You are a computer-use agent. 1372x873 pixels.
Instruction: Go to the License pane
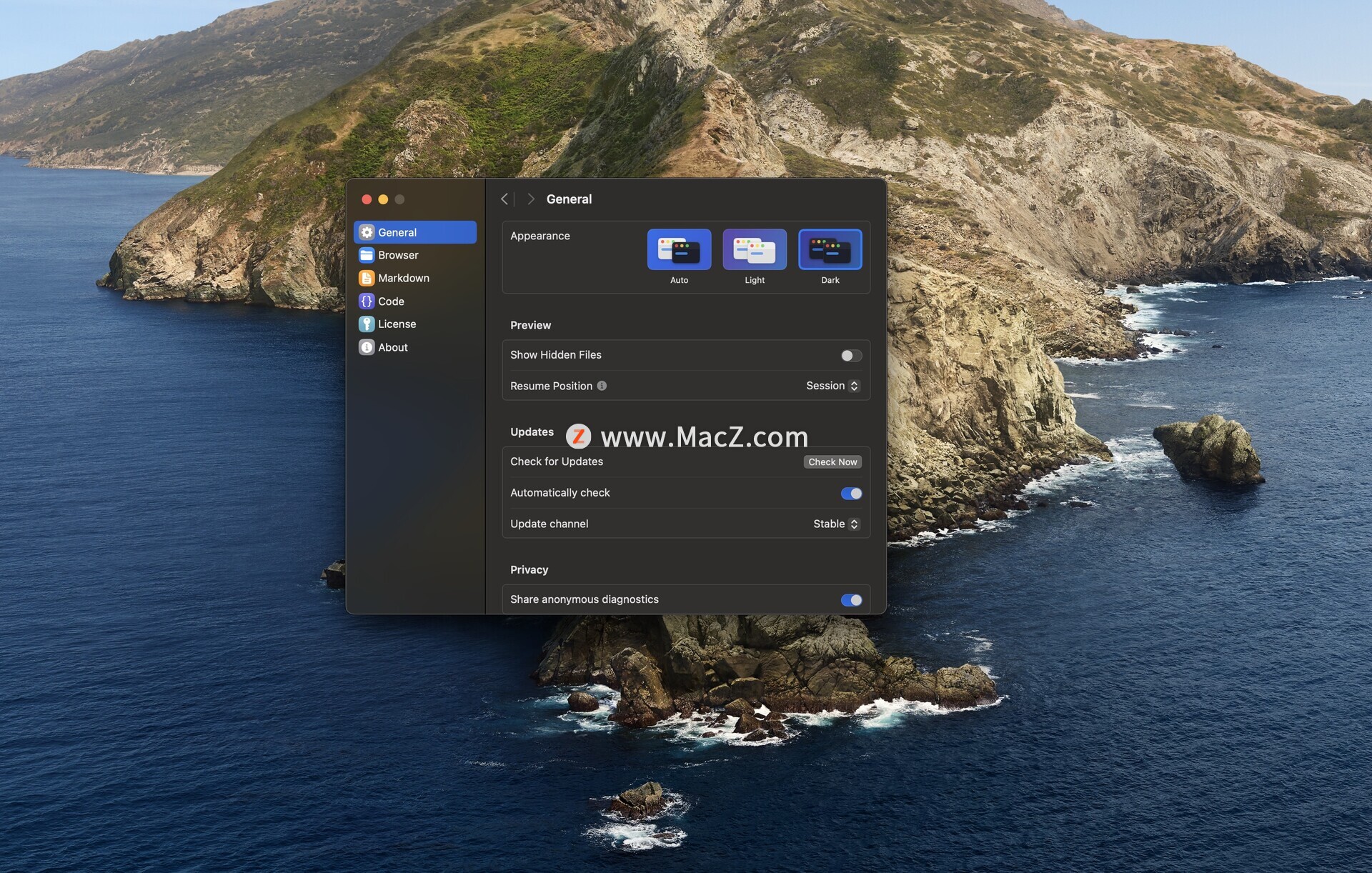(x=415, y=324)
